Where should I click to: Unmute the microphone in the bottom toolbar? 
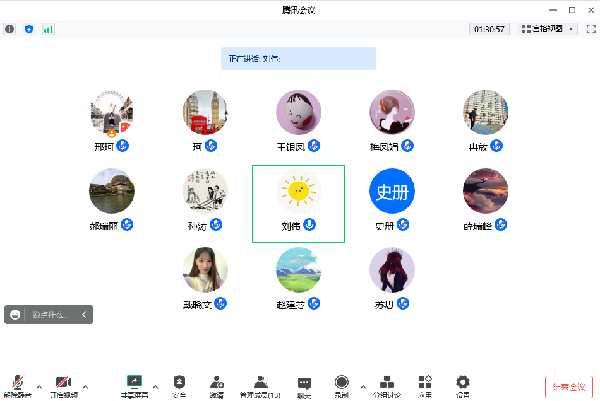pos(17,384)
